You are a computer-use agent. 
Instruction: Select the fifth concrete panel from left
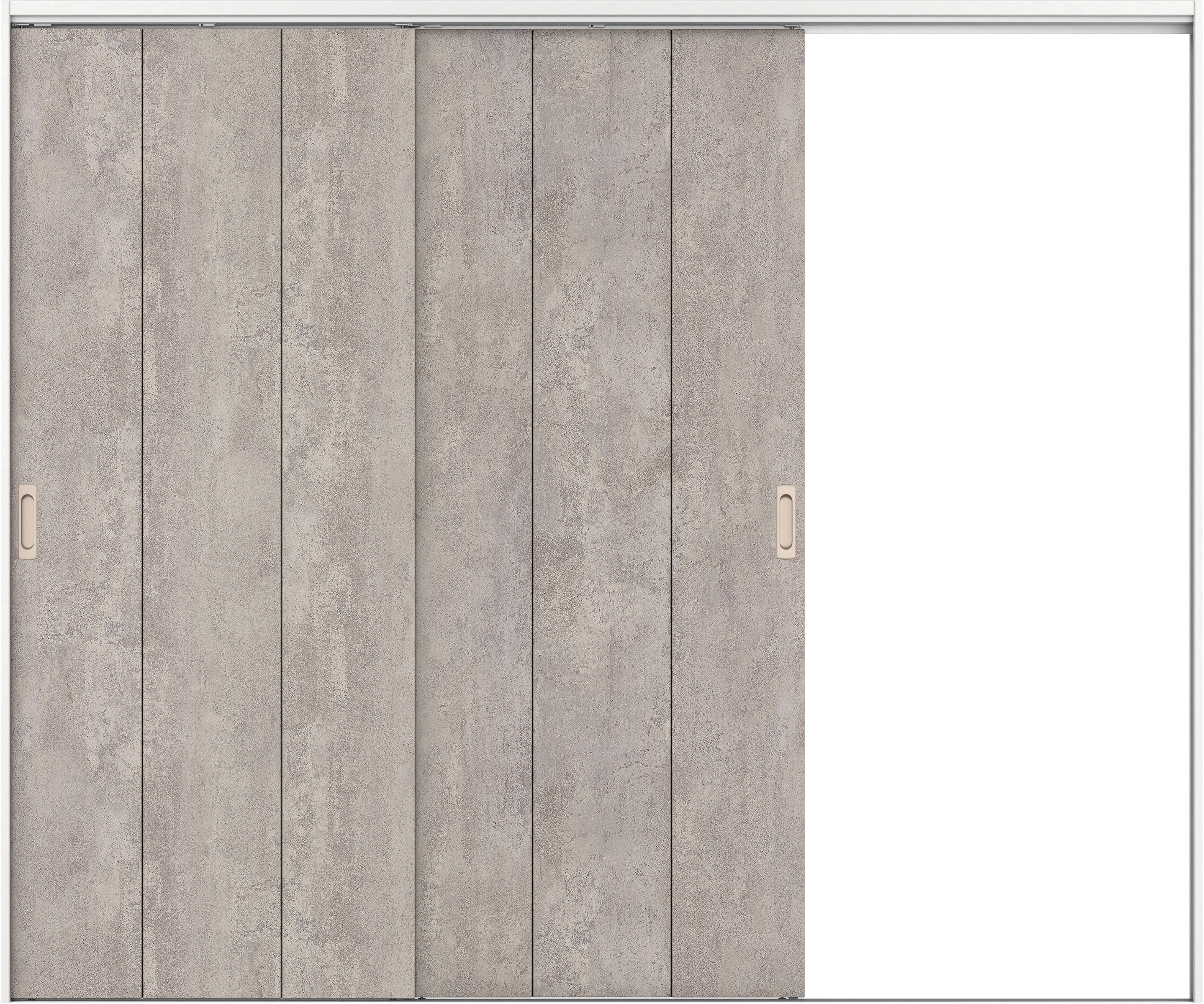click(602, 344)
